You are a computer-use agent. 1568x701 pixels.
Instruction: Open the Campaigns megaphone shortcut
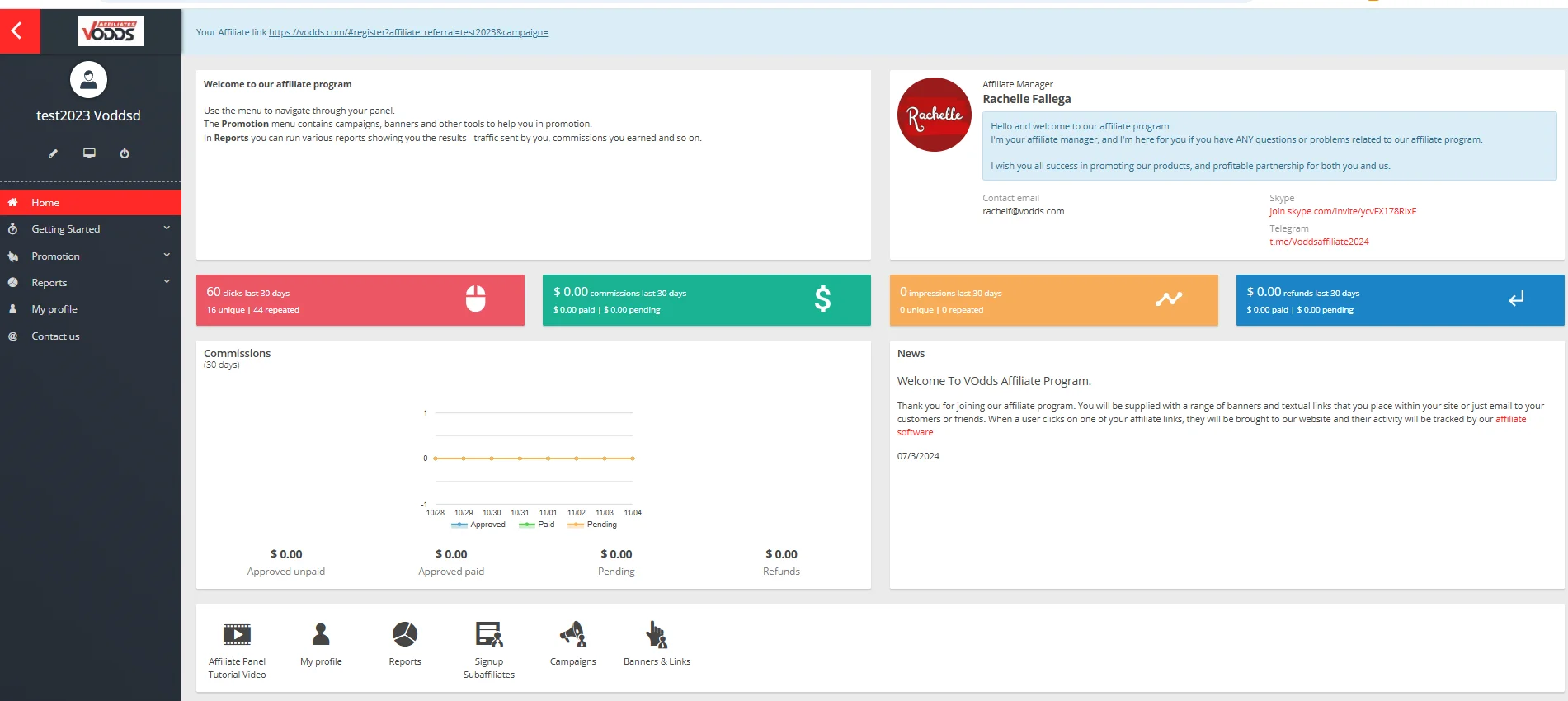572,634
